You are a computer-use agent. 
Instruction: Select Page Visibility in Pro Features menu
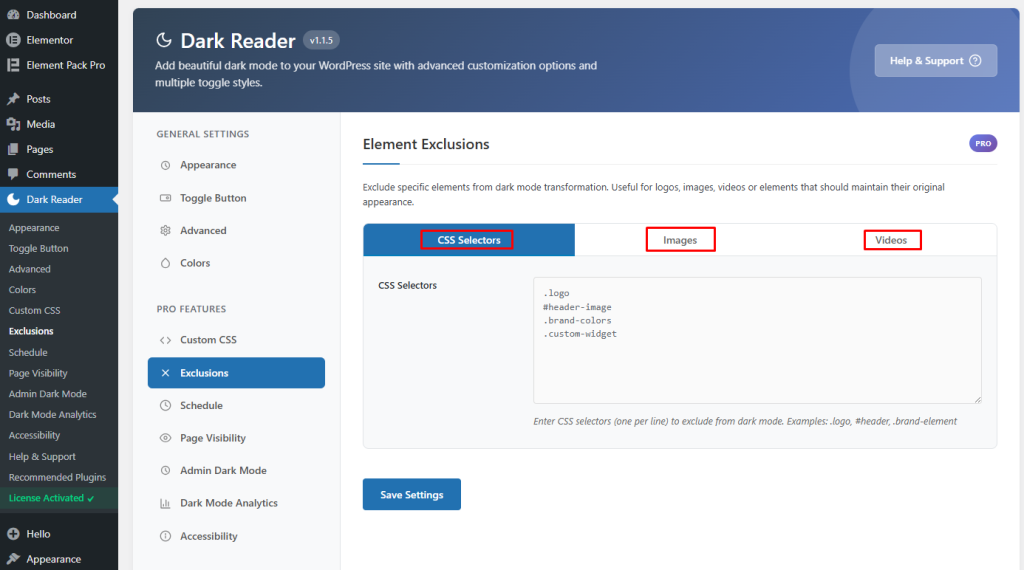pyautogui.click(x=236, y=438)
